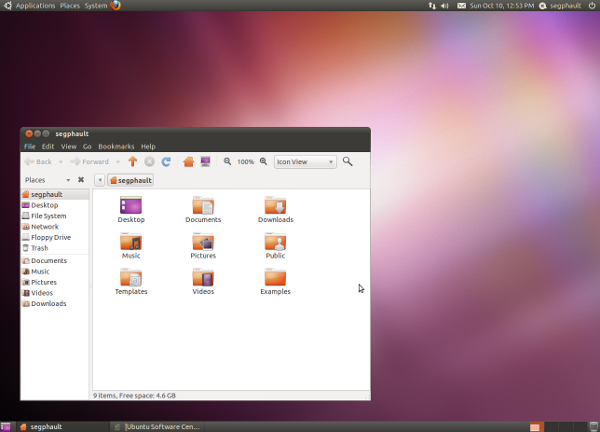Image resolution: width=600 pixels, height=432 pixels.
Task: Open the Go menu
Action: pyautogui.click(x=87, y=146)
